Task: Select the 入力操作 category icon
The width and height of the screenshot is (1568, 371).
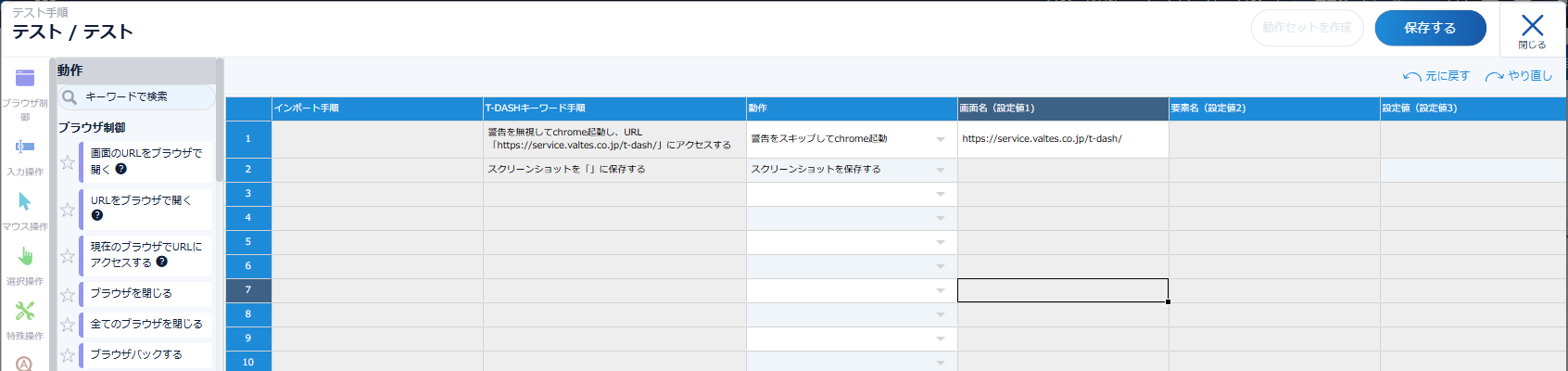Action: coord(25,147)
